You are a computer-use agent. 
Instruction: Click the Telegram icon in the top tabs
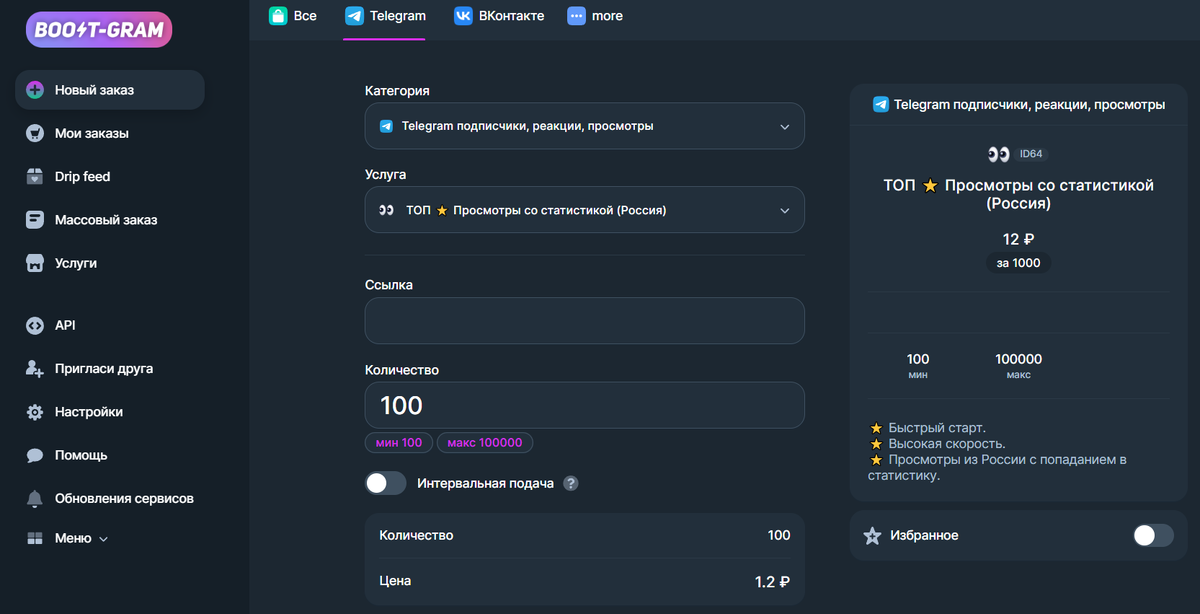tap(354, 16)
